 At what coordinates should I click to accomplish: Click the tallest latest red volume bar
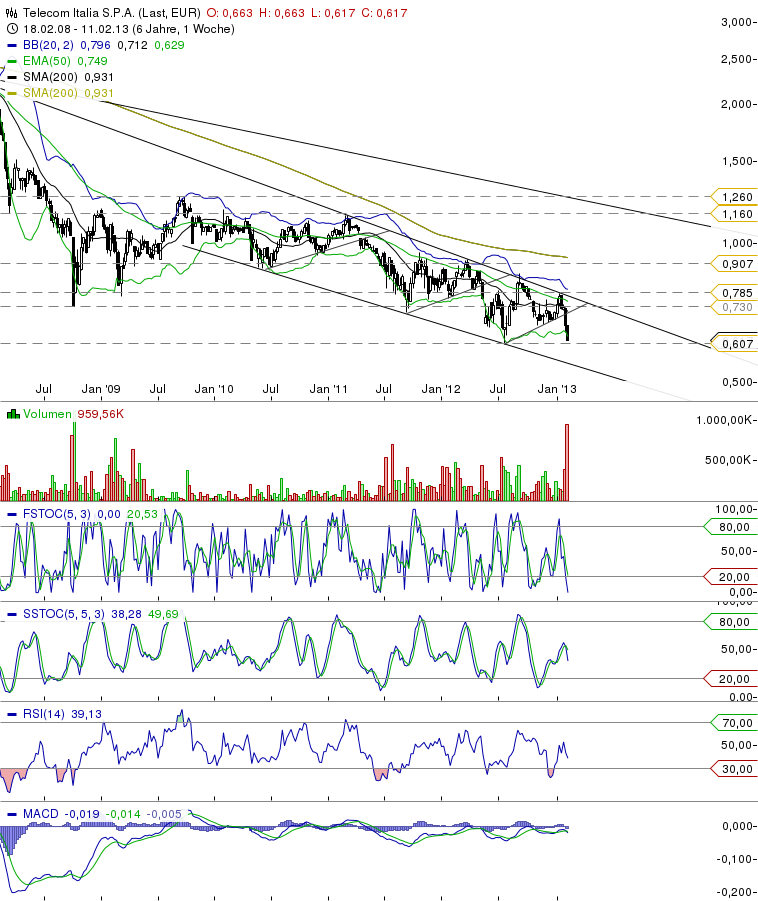pos(567,460)
